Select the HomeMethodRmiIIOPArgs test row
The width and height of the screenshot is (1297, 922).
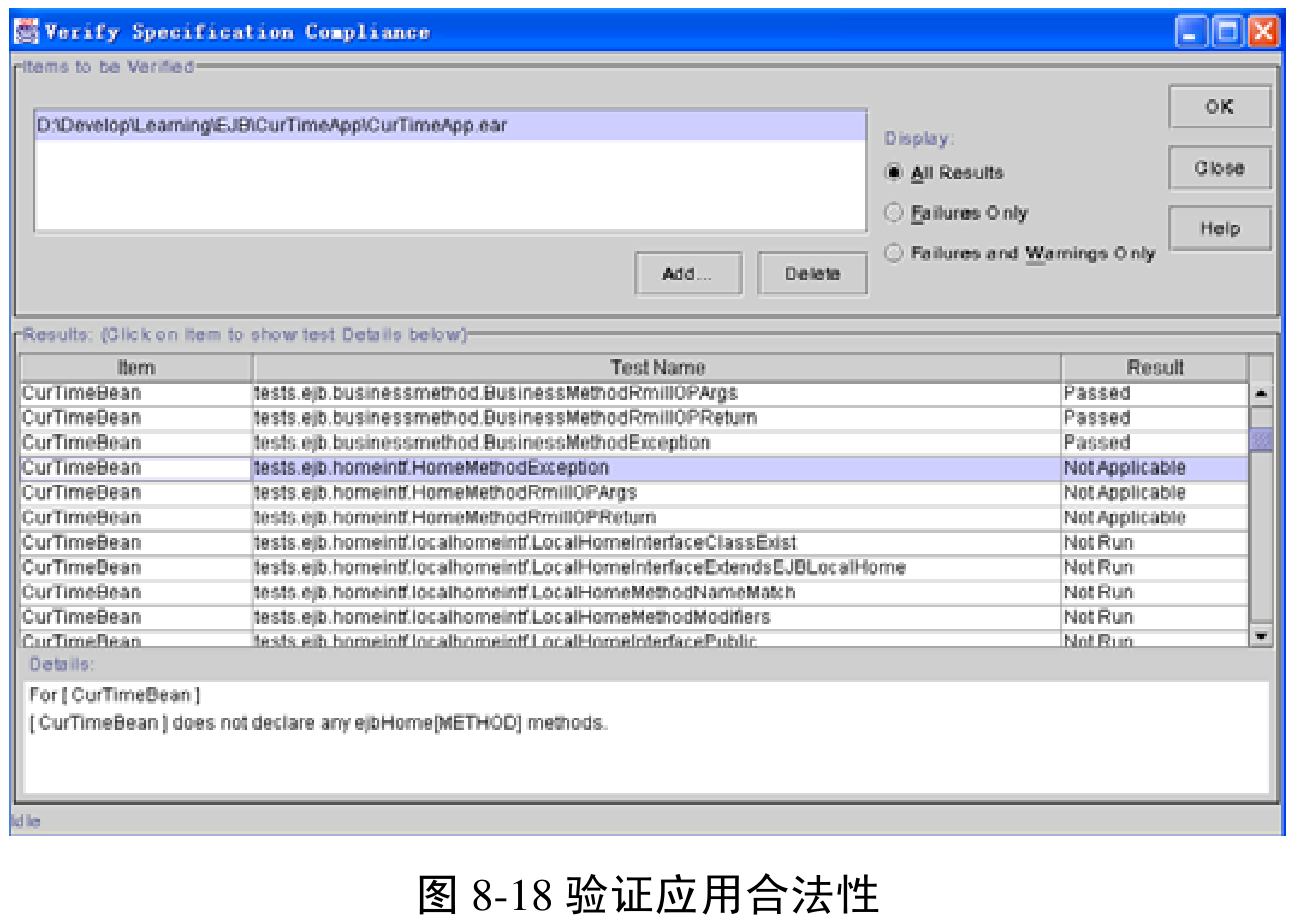634,493
